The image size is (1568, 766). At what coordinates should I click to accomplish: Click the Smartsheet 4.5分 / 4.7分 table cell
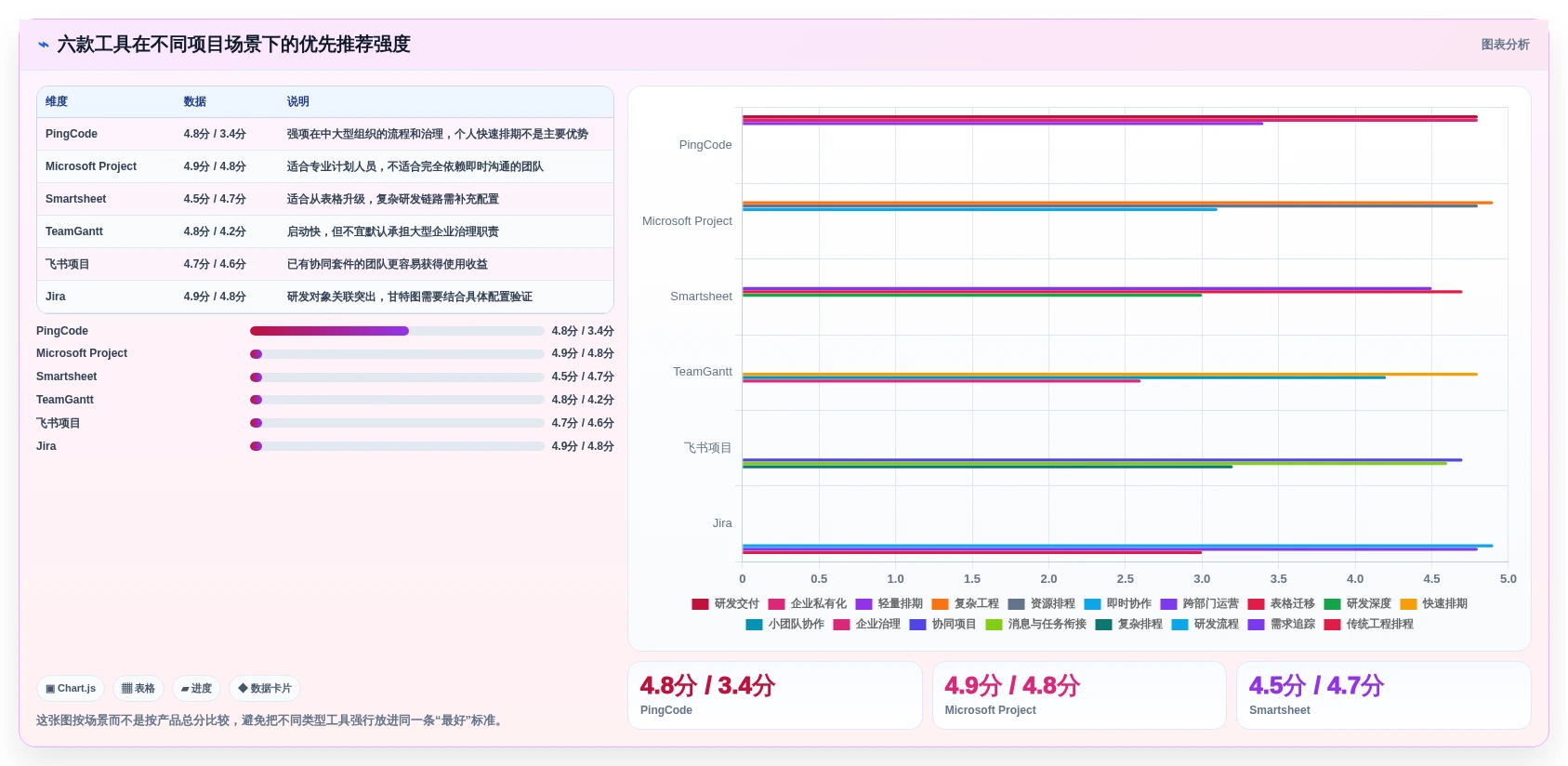(x=215, y=199)
